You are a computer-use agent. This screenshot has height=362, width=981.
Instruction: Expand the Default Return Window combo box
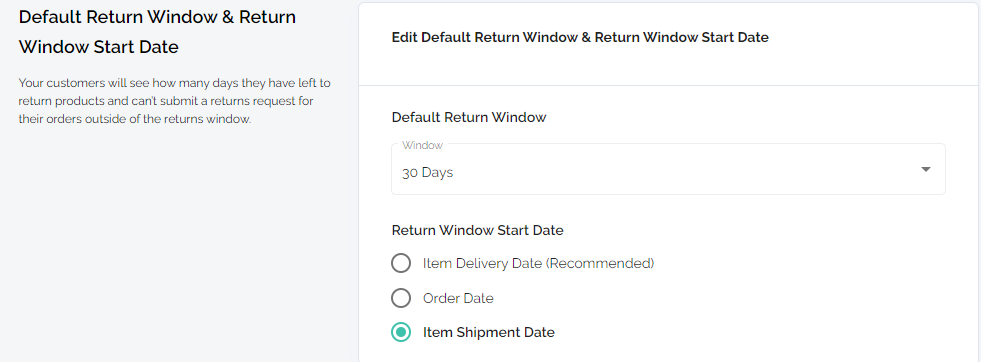668,169
